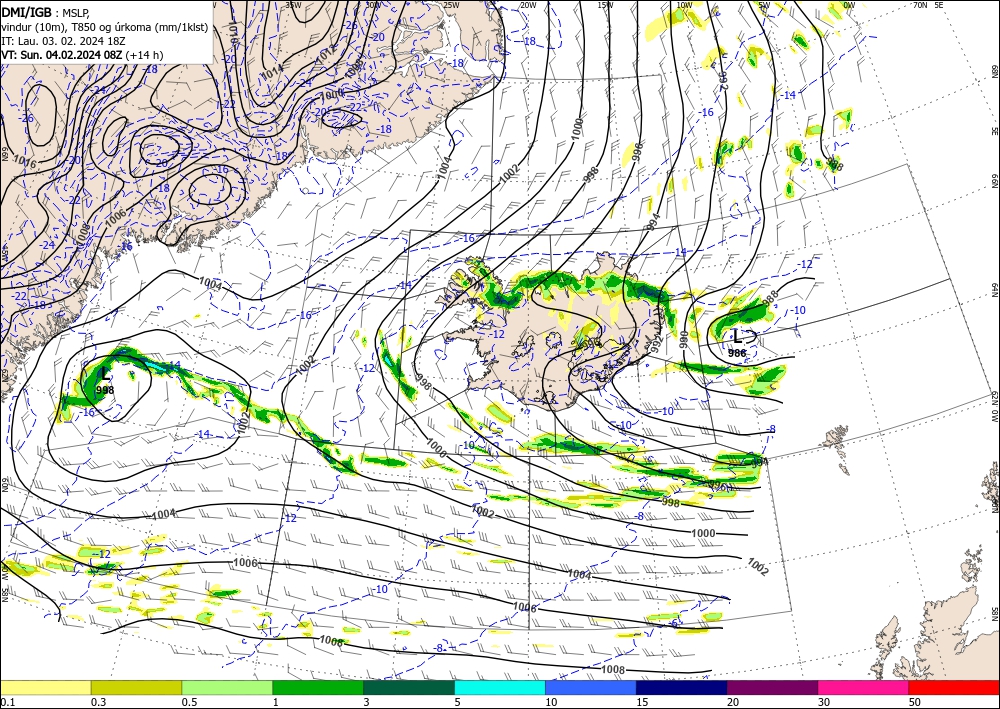Select the pink 30–50 legend swatch

[x=864, y=687]
